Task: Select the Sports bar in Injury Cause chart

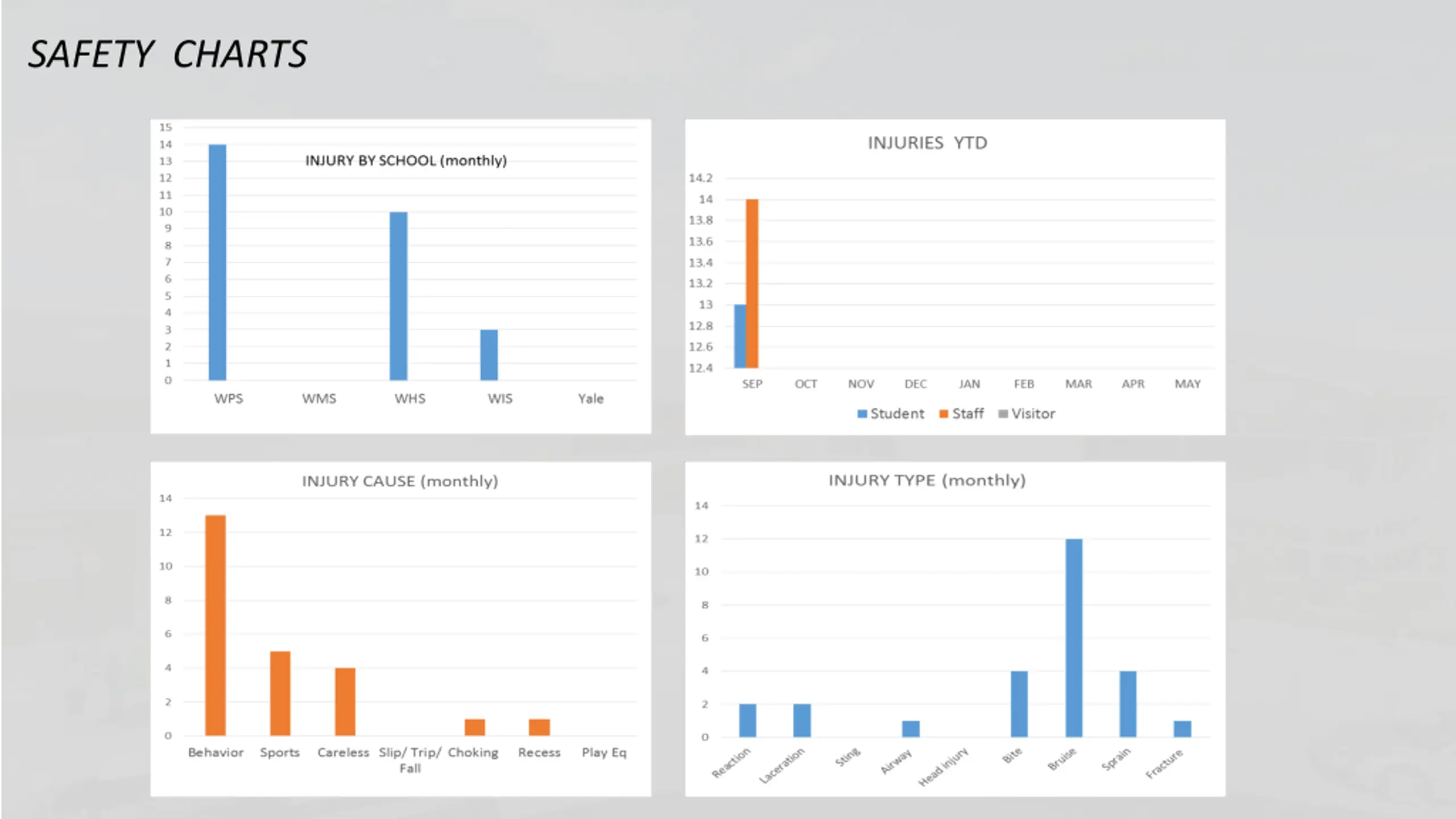Action: click(x=280, y=693)
